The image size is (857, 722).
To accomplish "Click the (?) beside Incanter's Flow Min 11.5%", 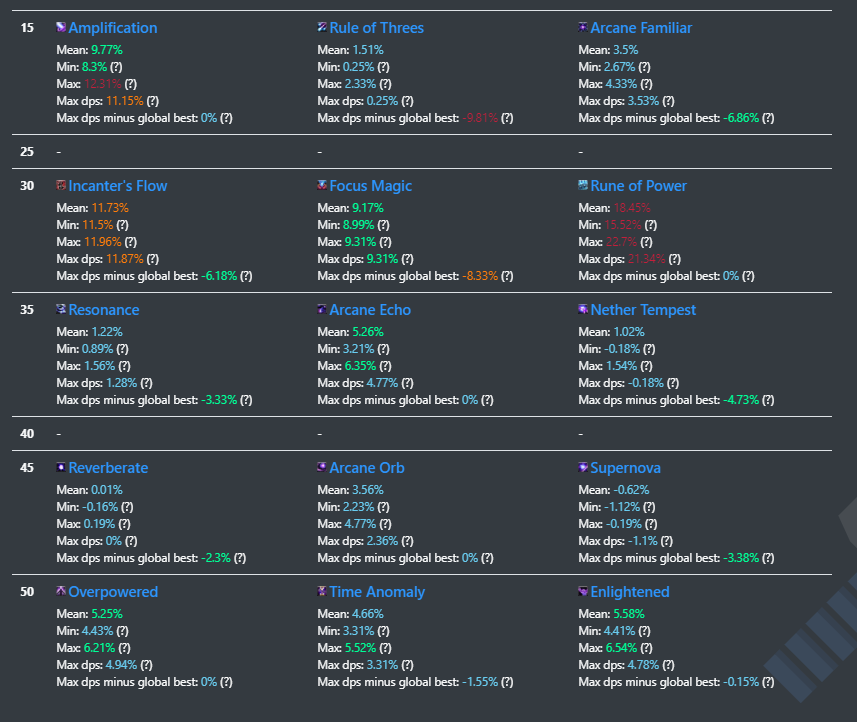I will pyautogui.click(x=122, y=225).
